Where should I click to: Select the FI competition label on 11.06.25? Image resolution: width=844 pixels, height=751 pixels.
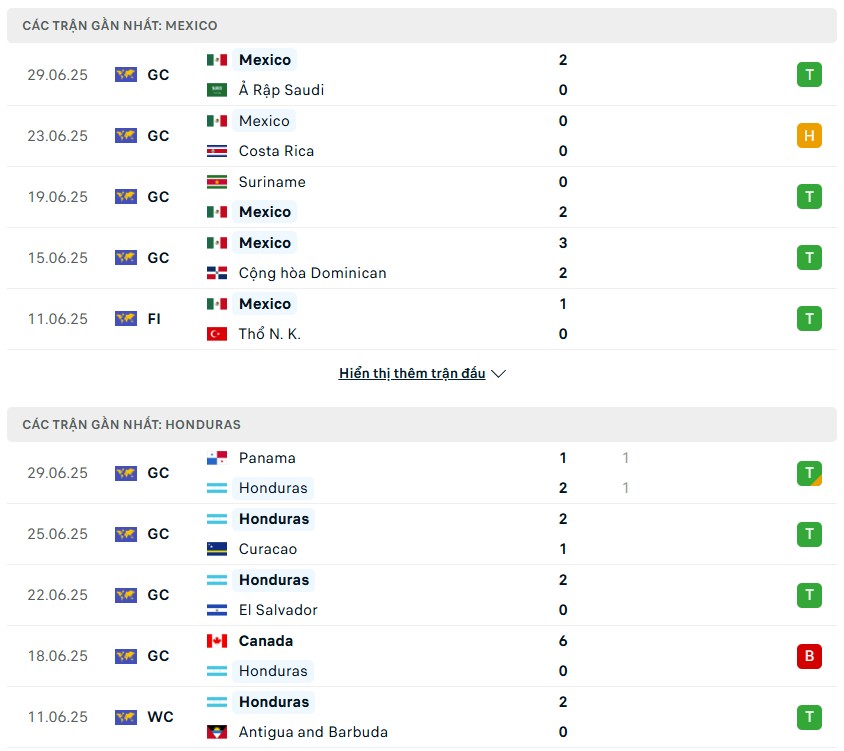coord(154,319)
